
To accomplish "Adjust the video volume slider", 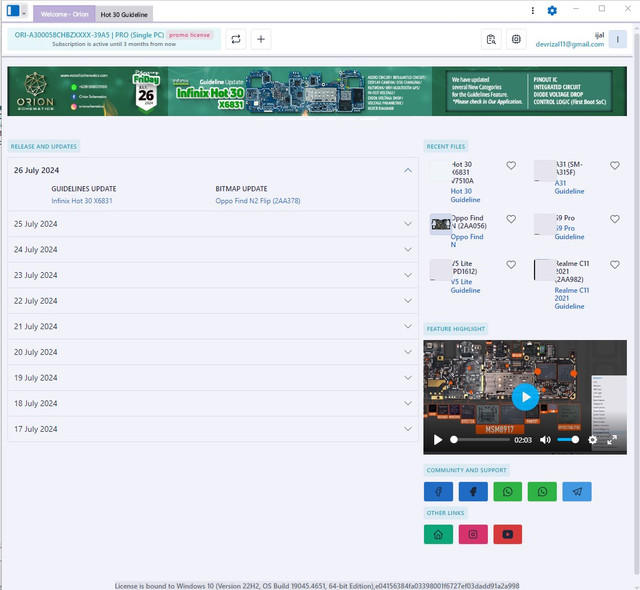I will pos(568,440).
